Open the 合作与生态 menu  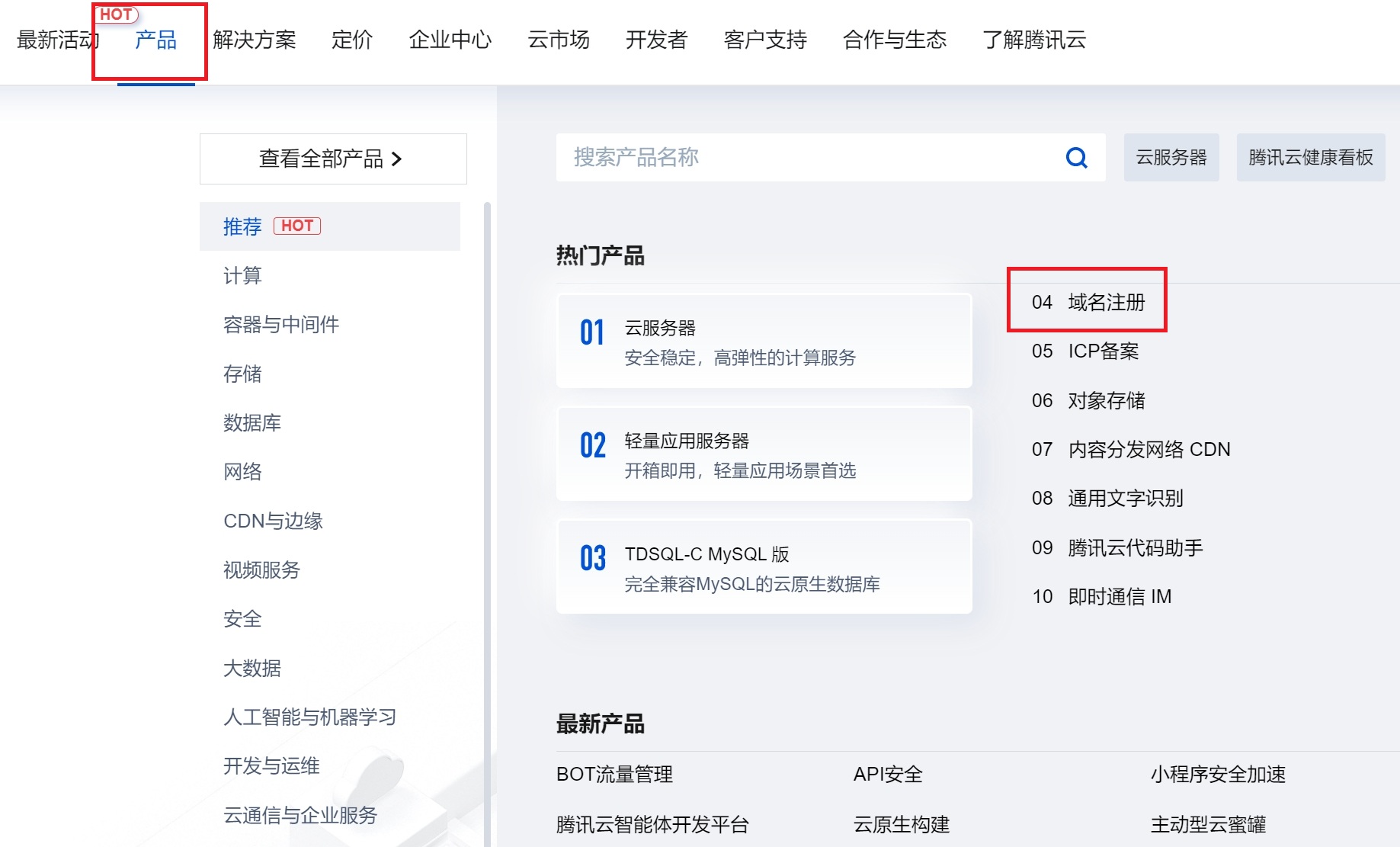pos(895,40)
